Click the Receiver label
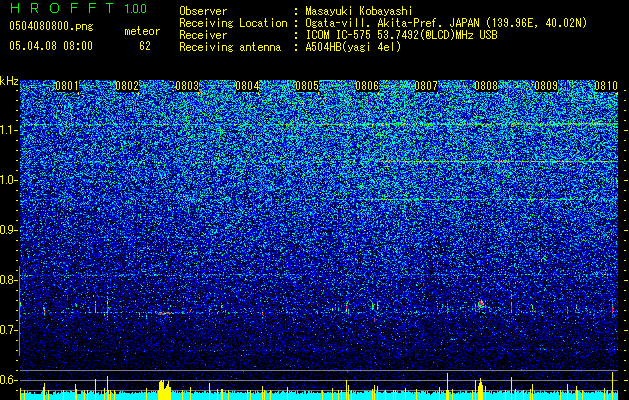Image resolution: width=629 pixels, height=400 pixels. (x=203, y=35)
